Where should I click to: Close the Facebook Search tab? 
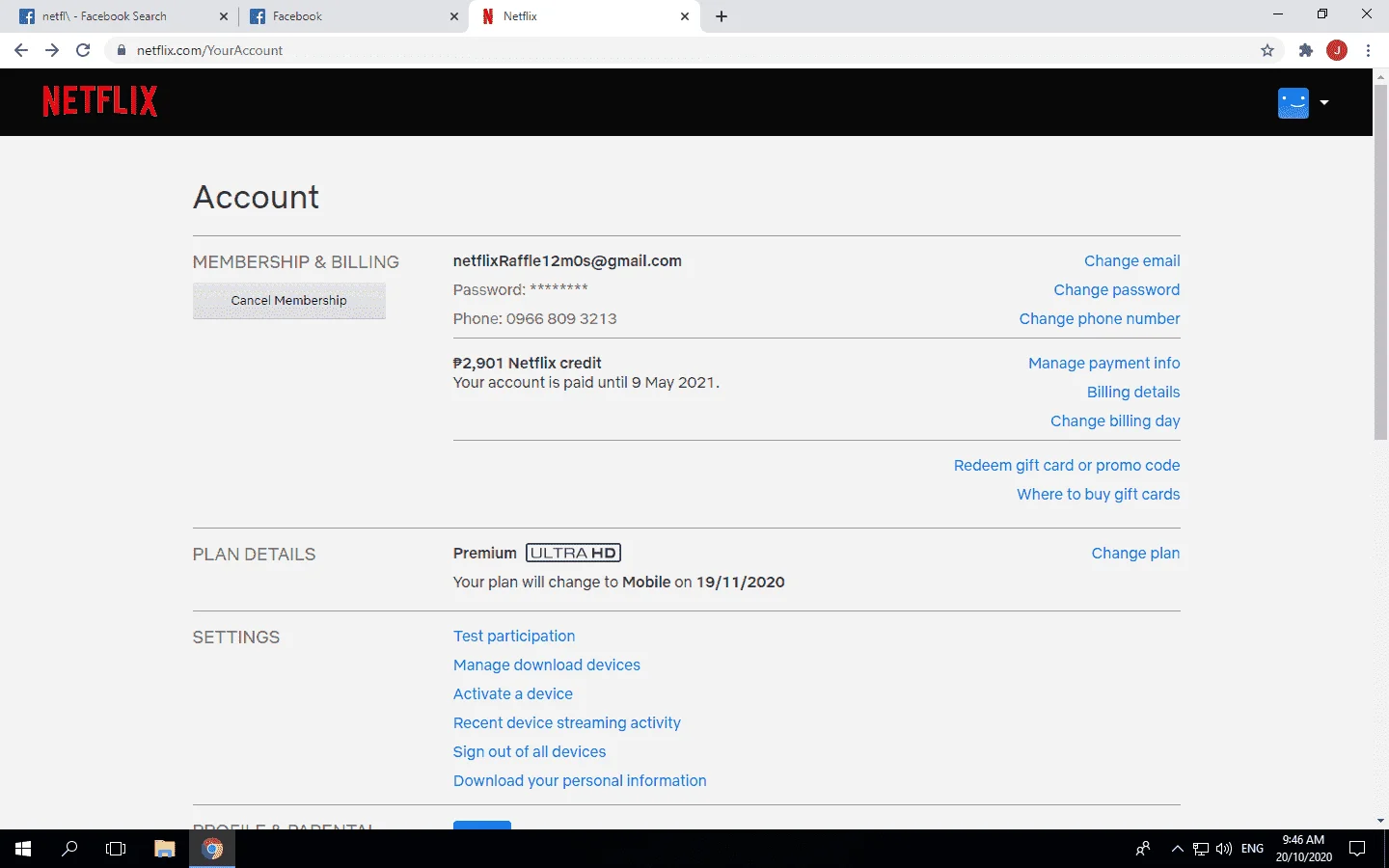click(224, 16)
